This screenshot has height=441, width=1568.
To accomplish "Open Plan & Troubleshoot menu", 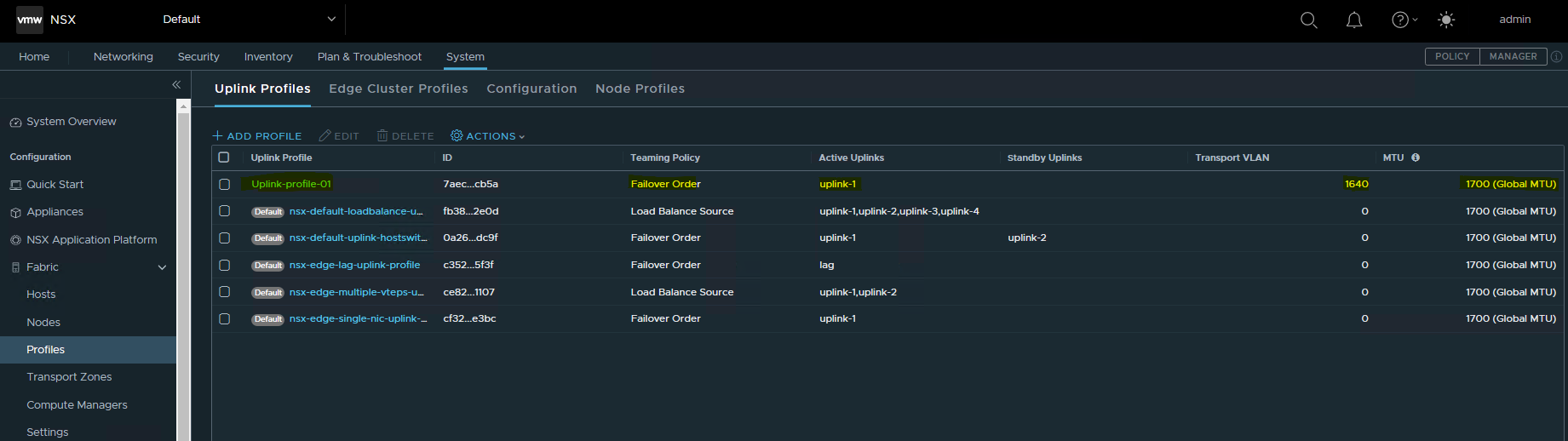I will [370, 57].
